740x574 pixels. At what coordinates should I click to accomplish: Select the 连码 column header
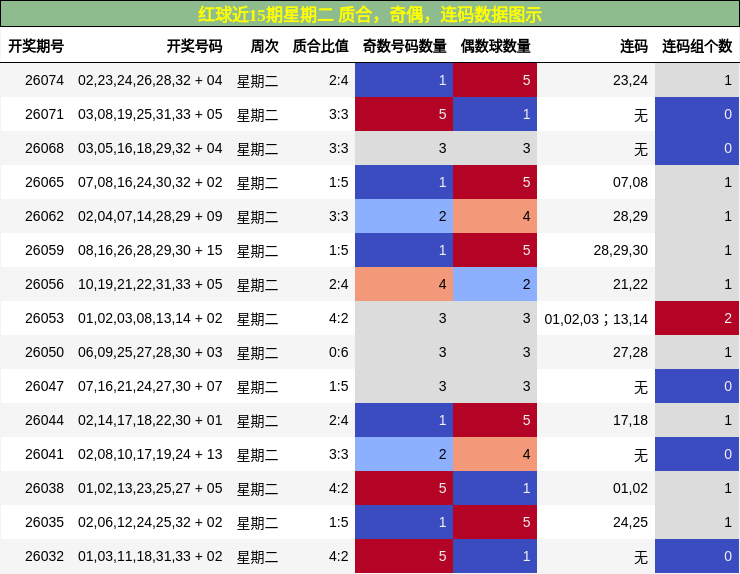pos(634,46)
